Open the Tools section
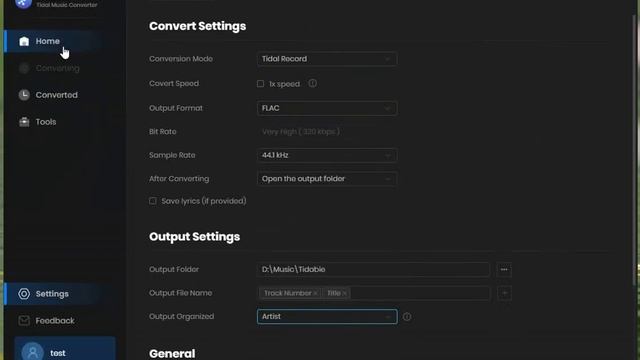 53,122
